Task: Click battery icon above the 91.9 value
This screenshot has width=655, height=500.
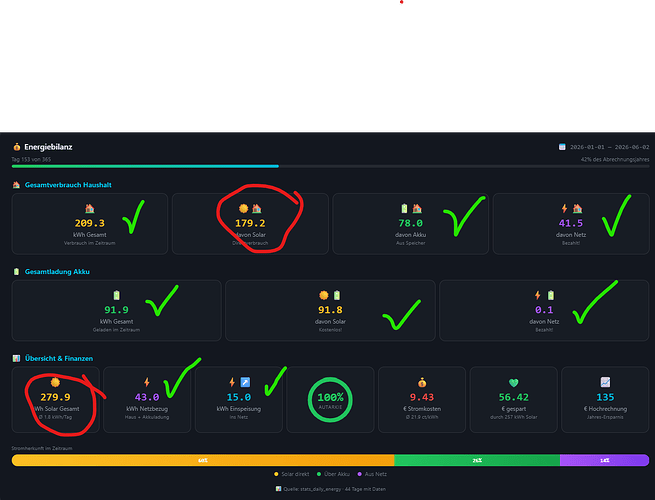Action: coord(117,295)
